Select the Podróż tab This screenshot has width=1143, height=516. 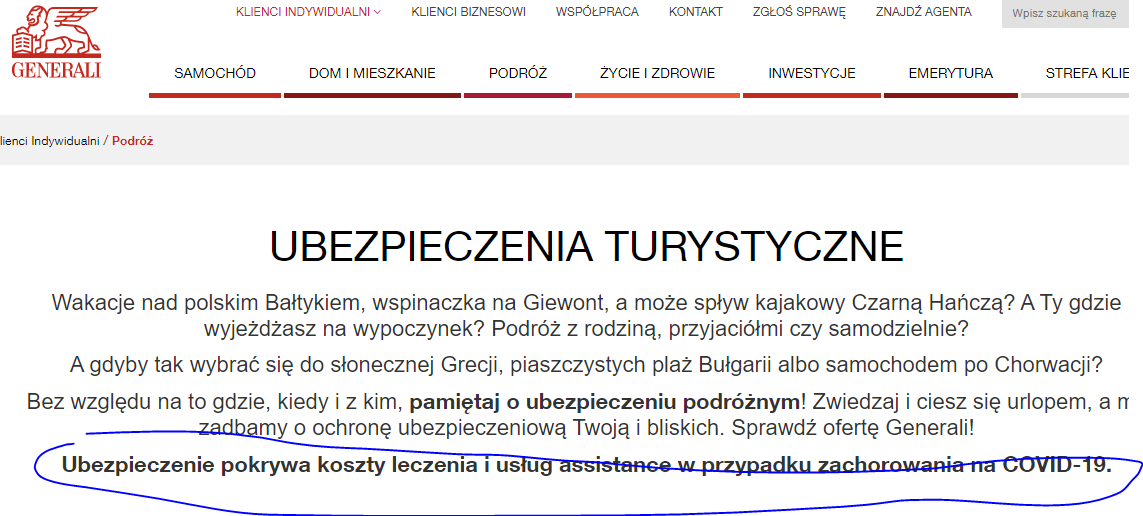tap(518, 74)
